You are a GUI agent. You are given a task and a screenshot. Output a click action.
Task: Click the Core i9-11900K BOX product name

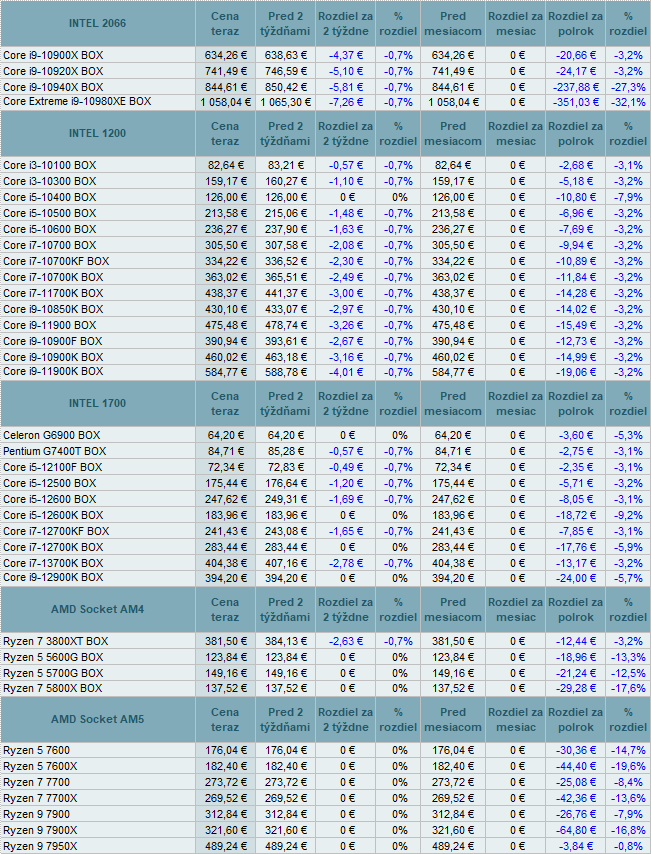[x=53, y=372]
